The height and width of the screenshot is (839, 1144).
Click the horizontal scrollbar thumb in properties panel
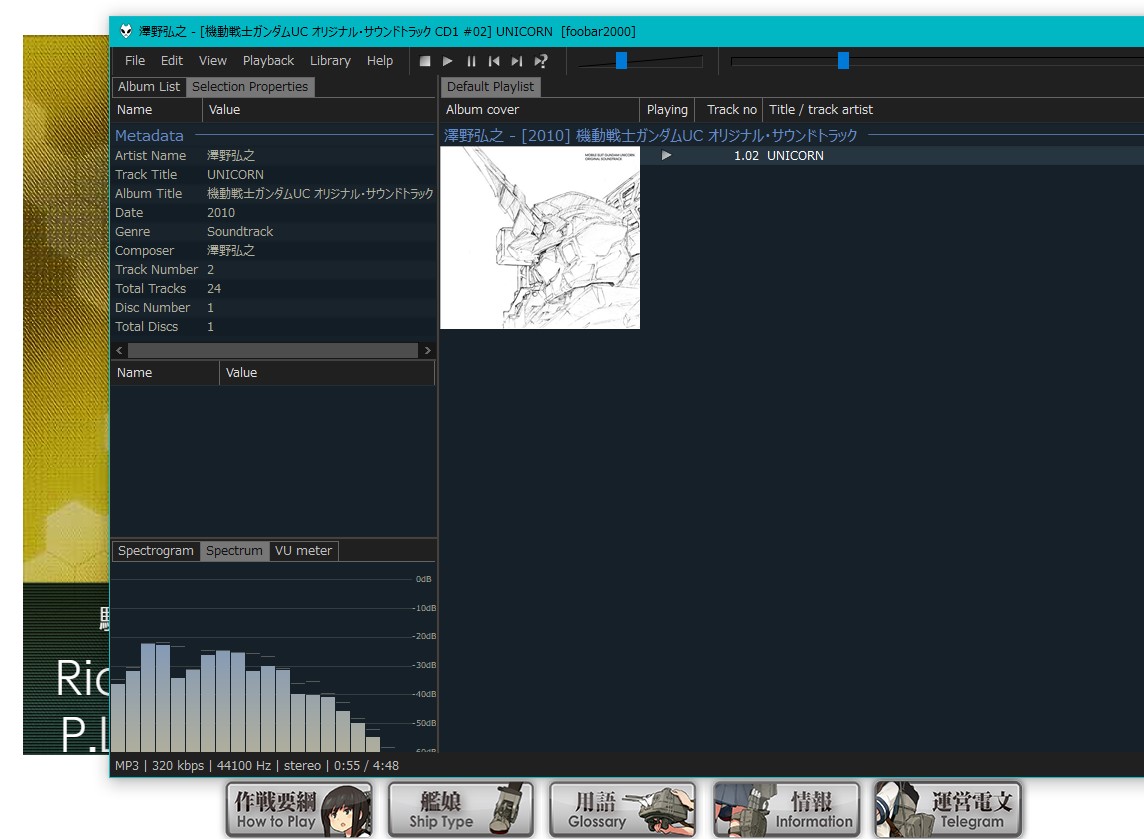point(273,351)
